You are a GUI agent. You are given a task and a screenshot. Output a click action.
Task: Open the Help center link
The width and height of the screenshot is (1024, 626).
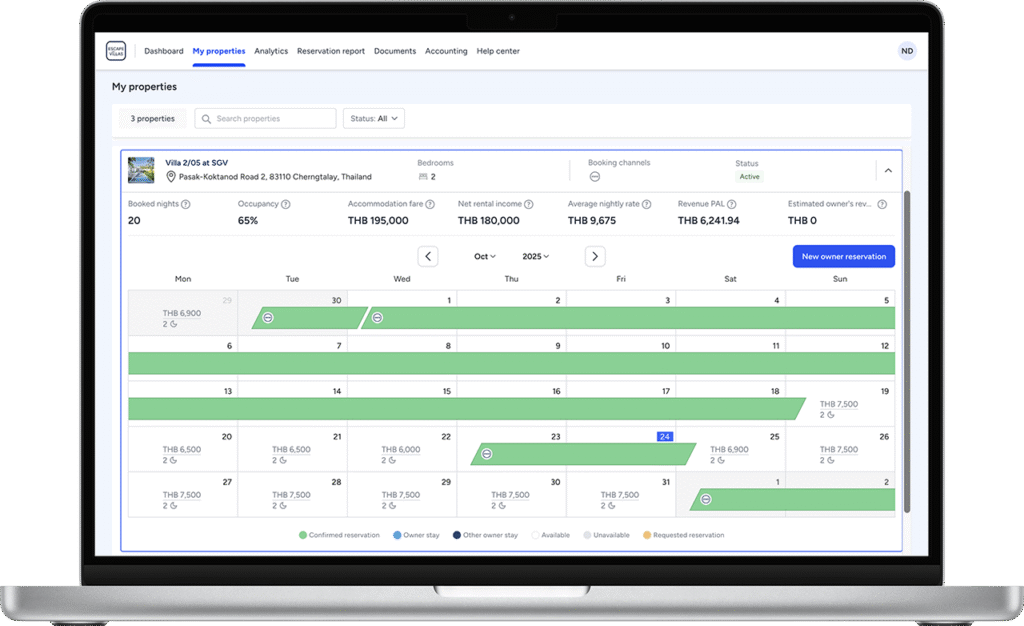tap(498, 51)
